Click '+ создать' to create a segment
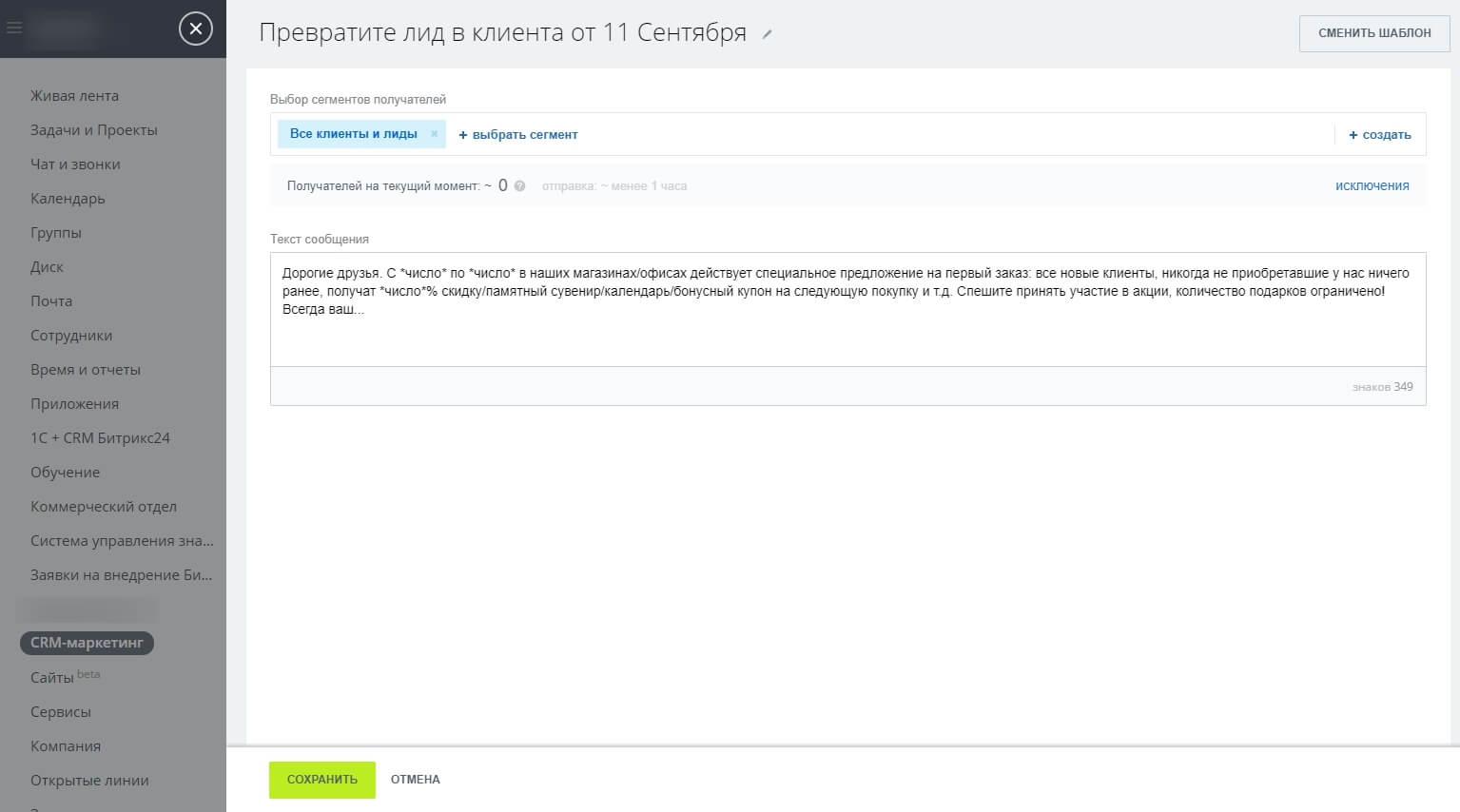This screenshot has width=1460, height=812. (x=1380, y=135)
